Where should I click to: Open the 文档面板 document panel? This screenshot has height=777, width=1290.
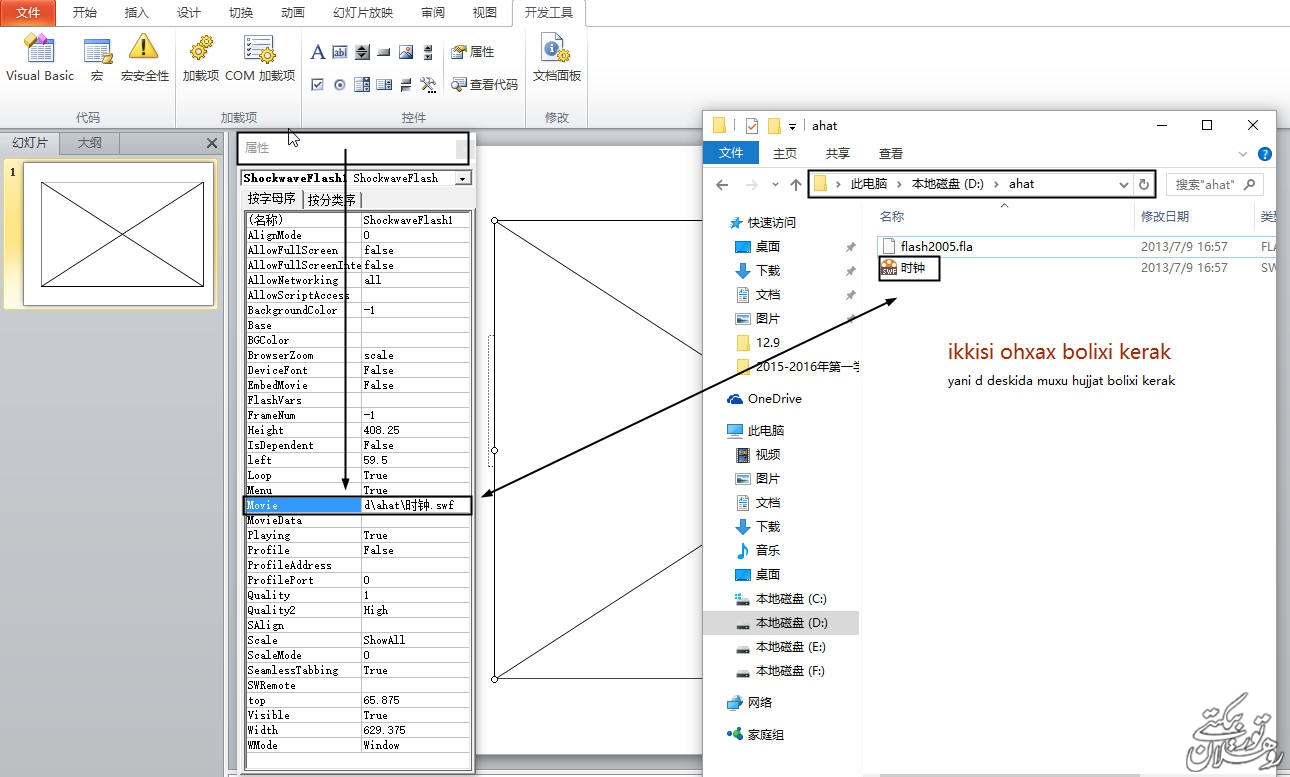pyautogui.click(x=556, y=58)
